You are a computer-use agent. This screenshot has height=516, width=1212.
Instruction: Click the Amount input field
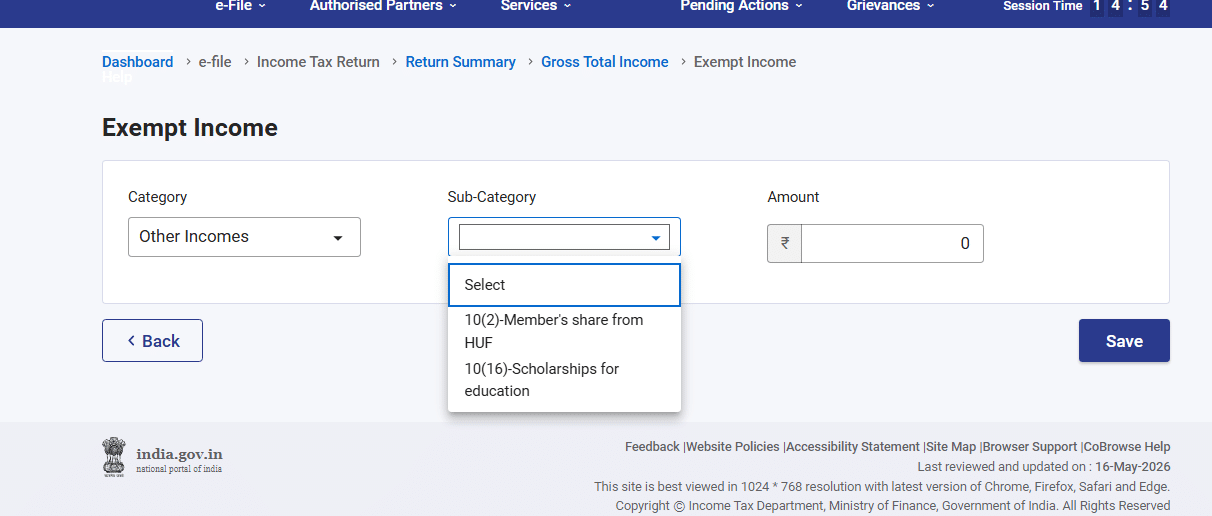point(892,243)
